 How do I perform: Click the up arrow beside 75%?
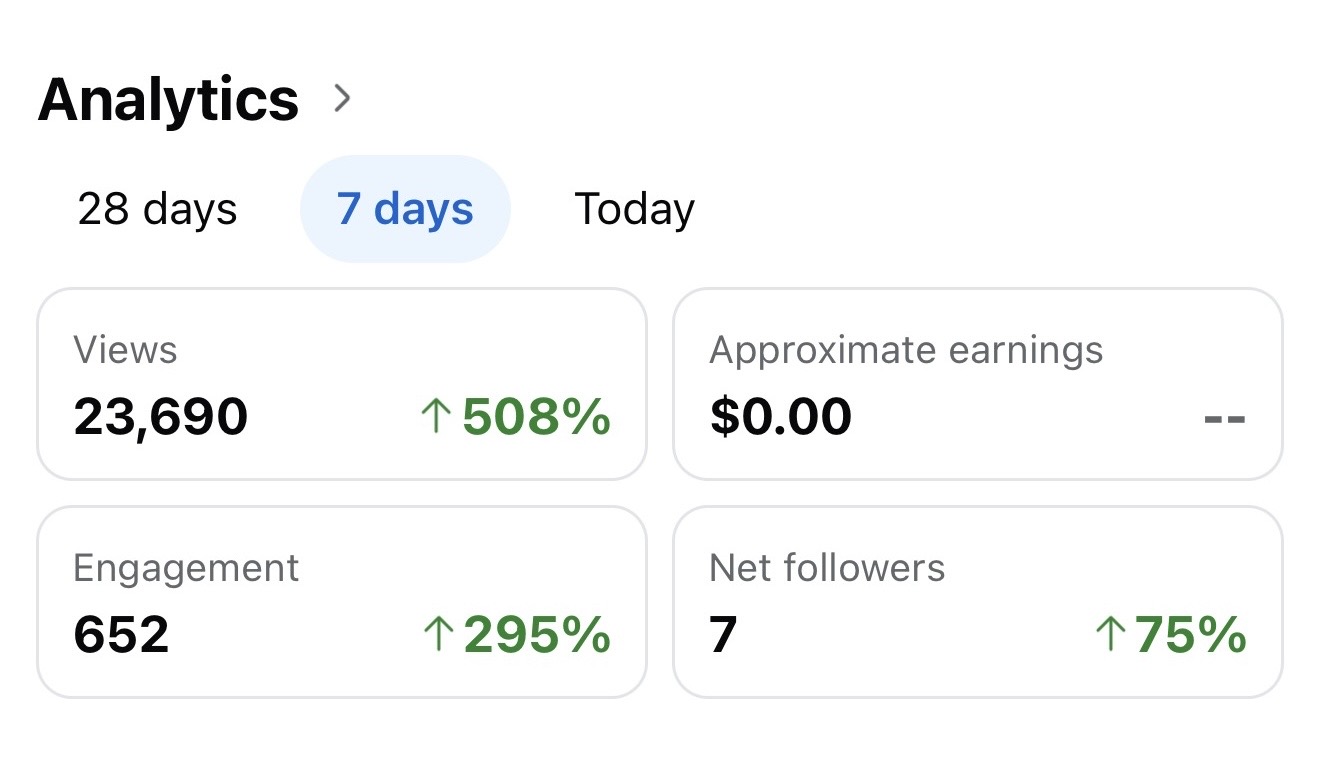pyautogui.click(x=1110, y=635)
